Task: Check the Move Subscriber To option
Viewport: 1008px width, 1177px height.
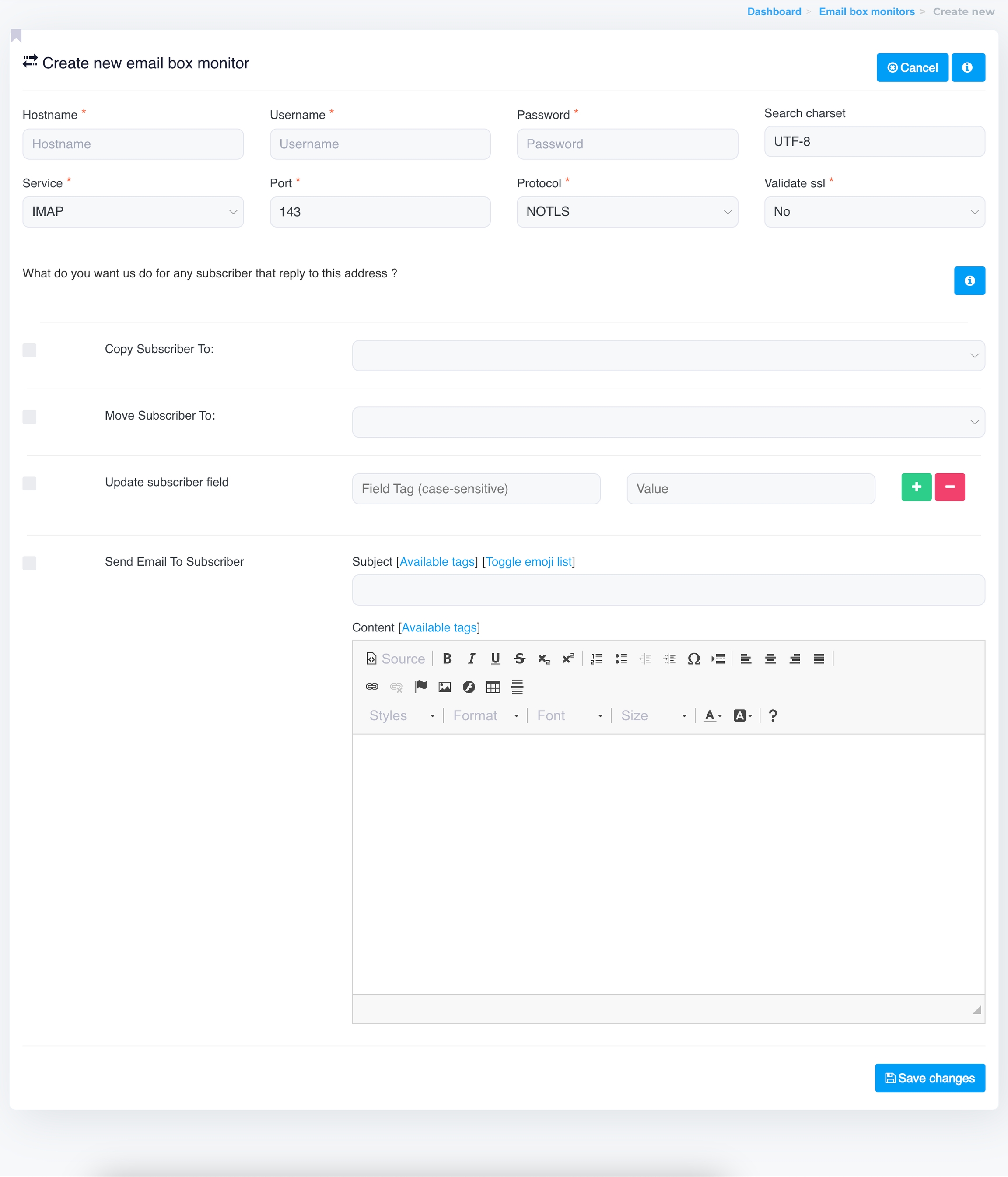Action: tap(29, 417)
